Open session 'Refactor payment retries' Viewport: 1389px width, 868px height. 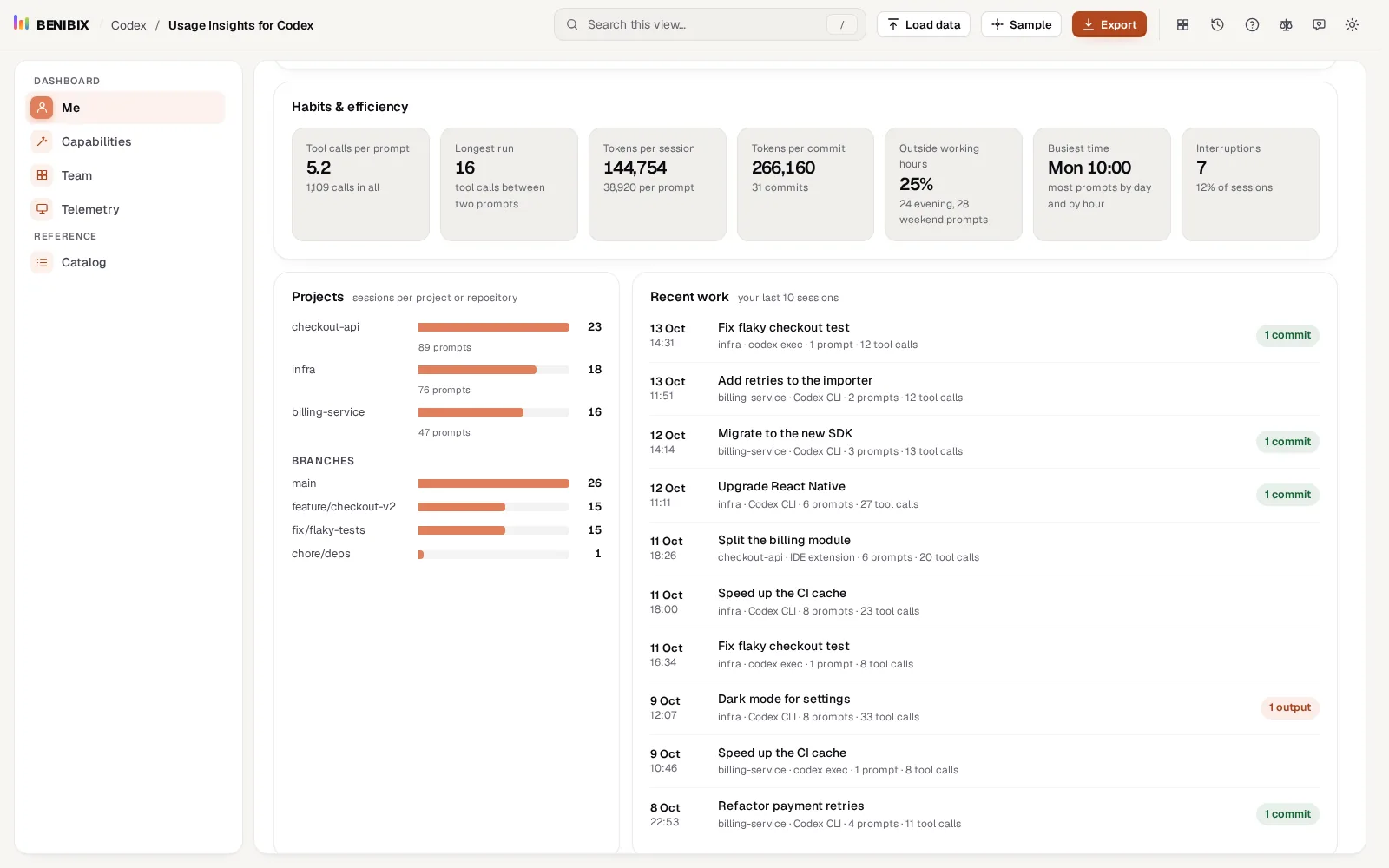tap(984, 814)
